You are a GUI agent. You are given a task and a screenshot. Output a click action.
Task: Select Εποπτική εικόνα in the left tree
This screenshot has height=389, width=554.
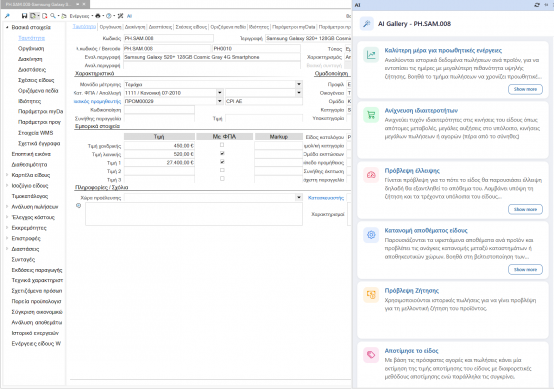[x=31, y=154]
